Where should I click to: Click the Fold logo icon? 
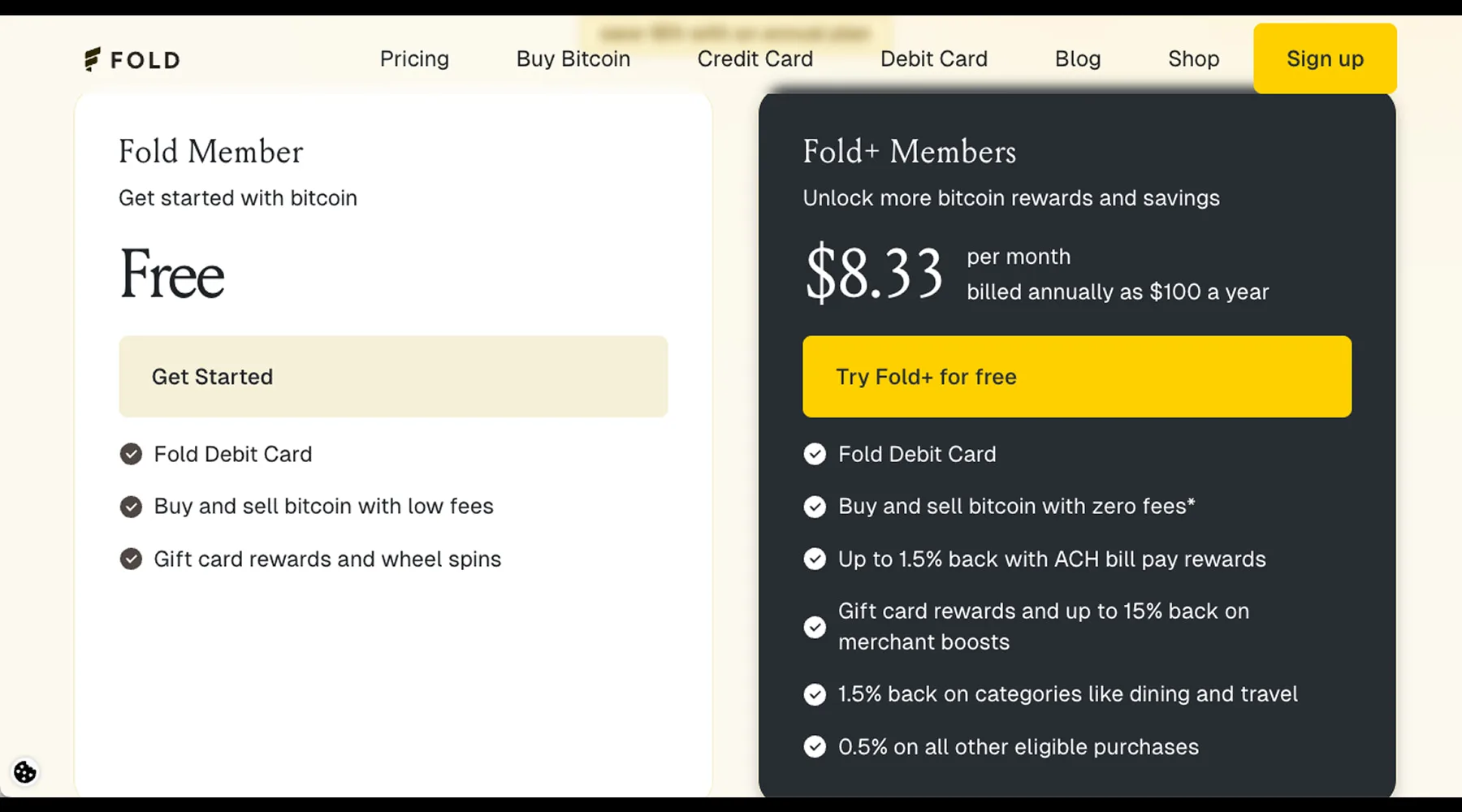tap(93, 59)
